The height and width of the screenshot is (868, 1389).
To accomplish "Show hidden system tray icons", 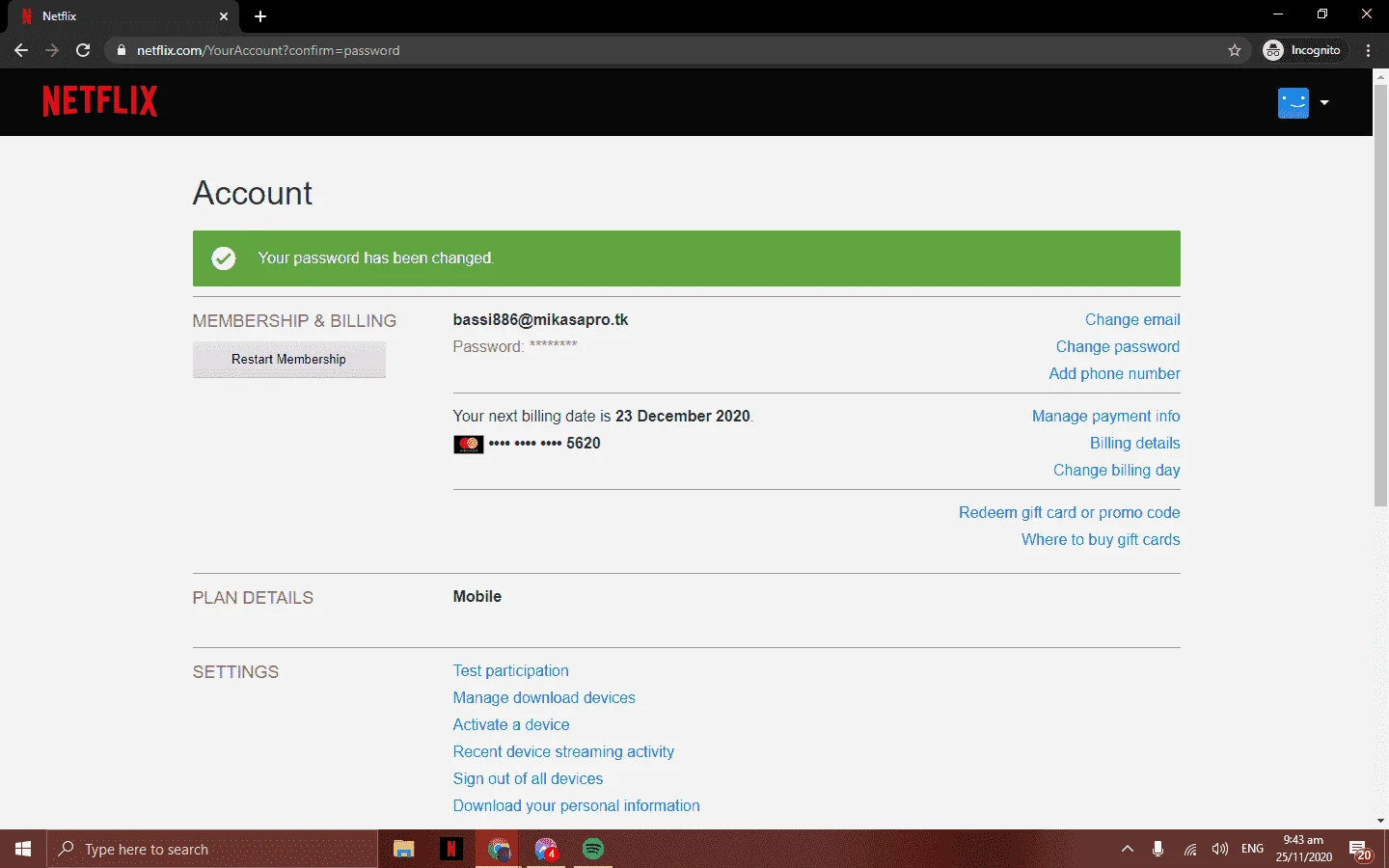I will (x=1127, y=849).
